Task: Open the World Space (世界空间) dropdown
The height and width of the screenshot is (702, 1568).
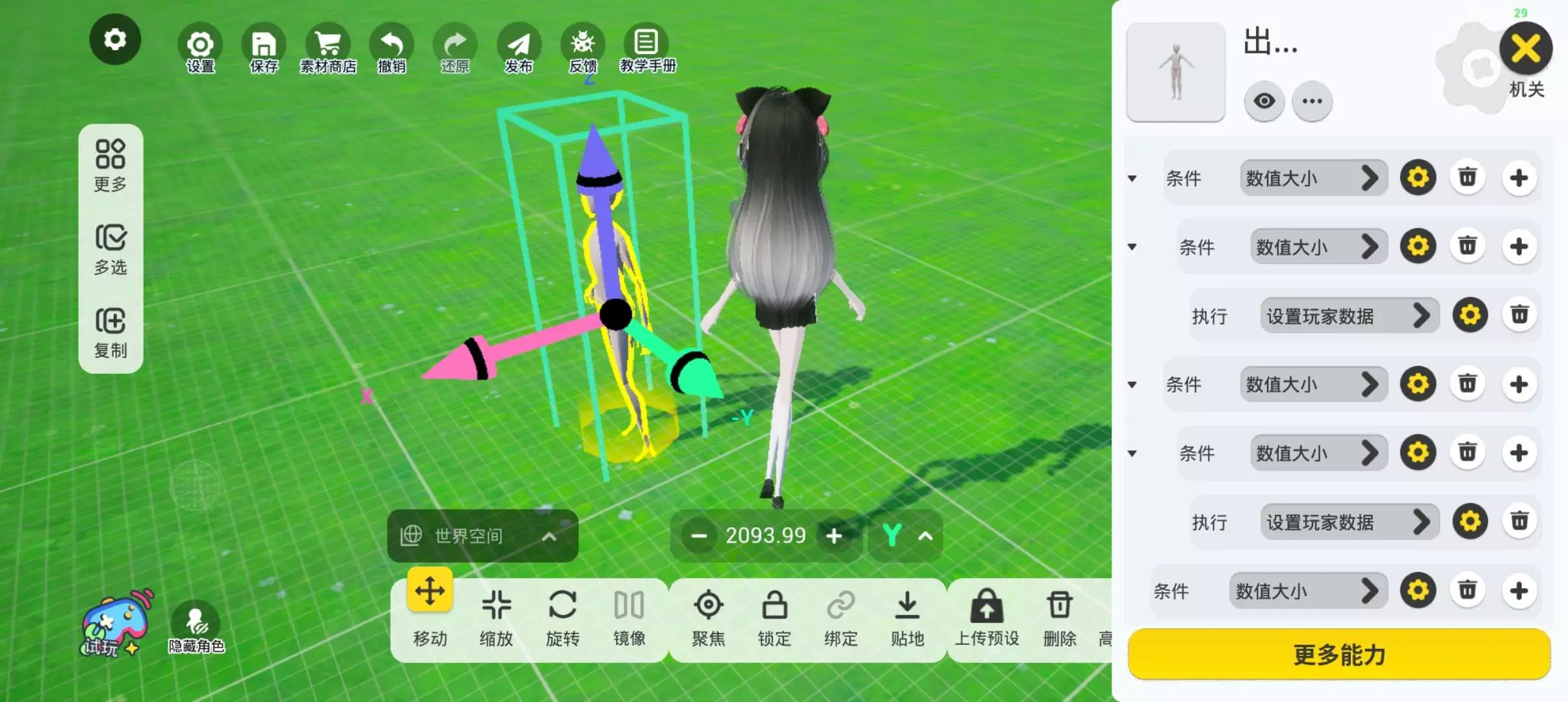Action: pos(482,536)
